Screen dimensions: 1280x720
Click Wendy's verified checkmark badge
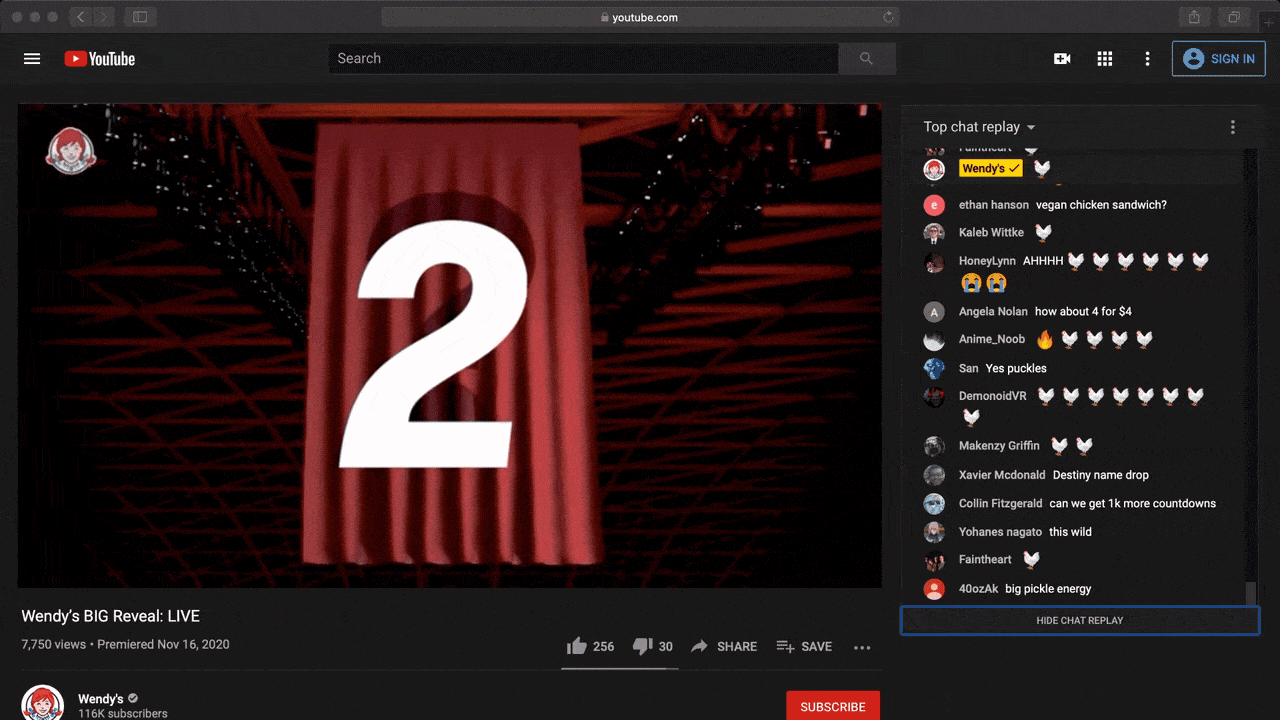pos(133,699)
